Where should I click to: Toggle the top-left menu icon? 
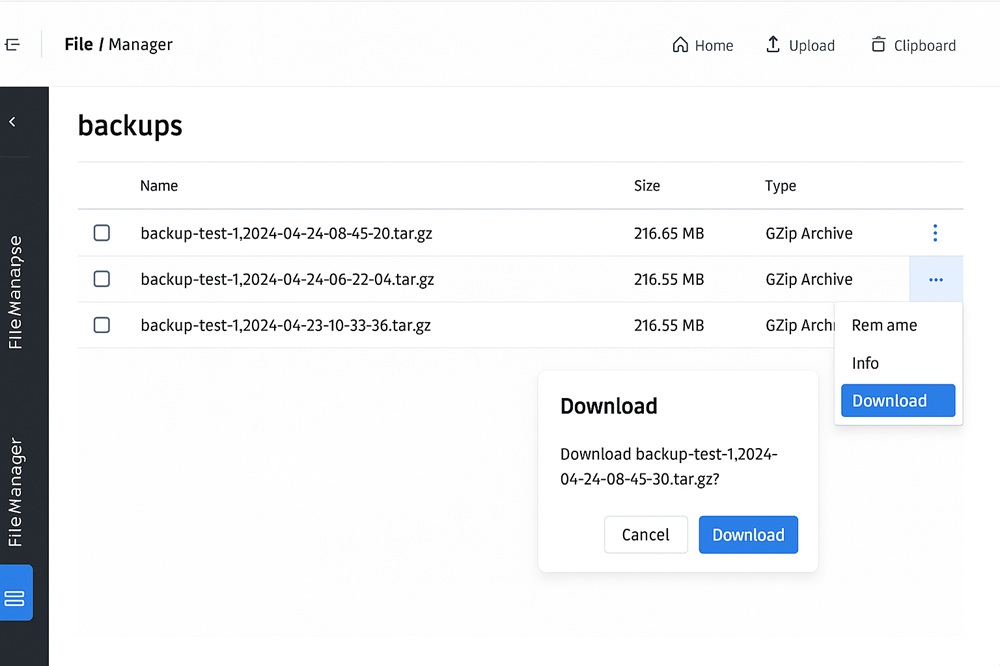[x=12, y=45]
